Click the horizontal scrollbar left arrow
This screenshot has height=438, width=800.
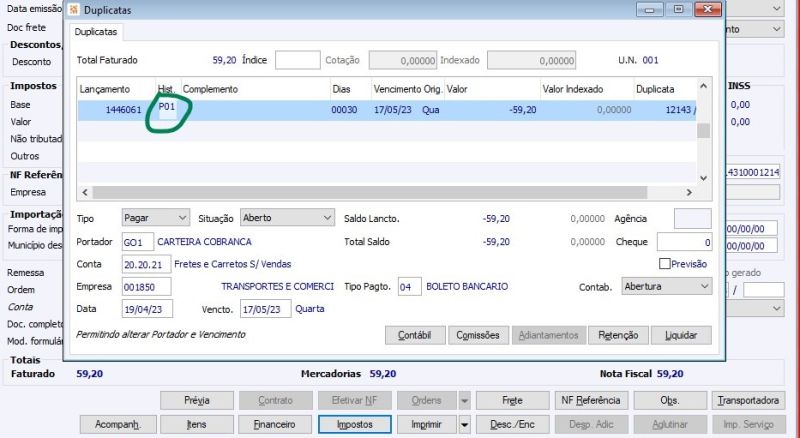[x=85, y=192]
